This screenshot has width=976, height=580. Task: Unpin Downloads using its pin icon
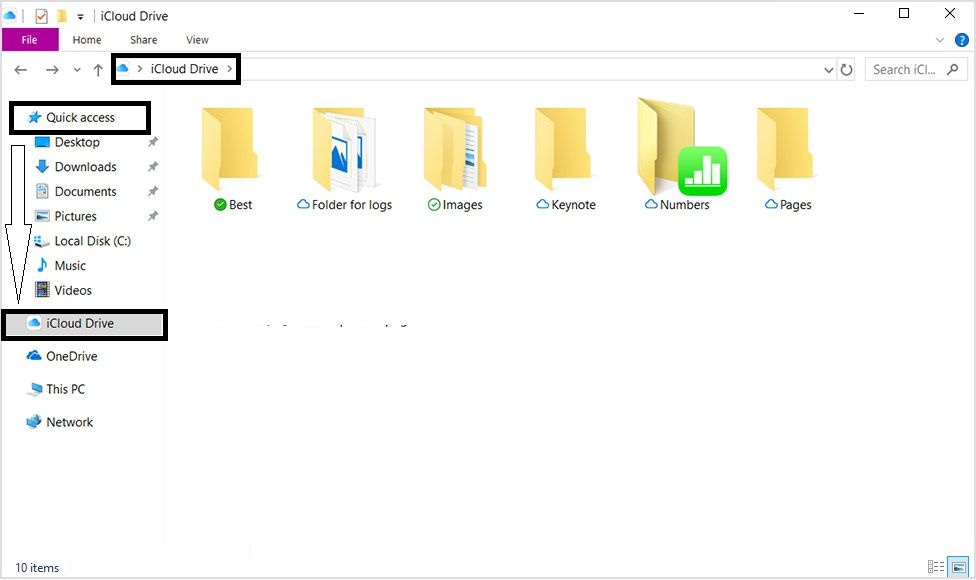click(x=152, y=167)
